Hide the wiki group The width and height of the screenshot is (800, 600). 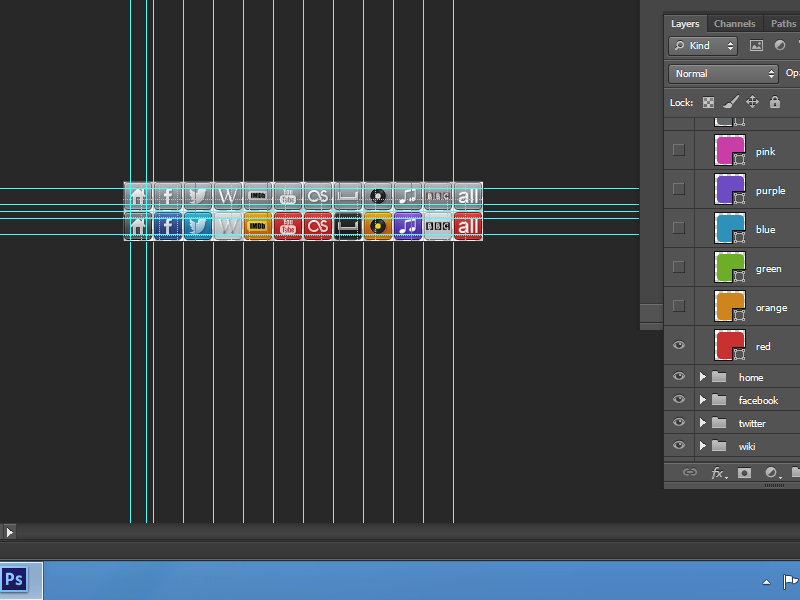(679, 445)
